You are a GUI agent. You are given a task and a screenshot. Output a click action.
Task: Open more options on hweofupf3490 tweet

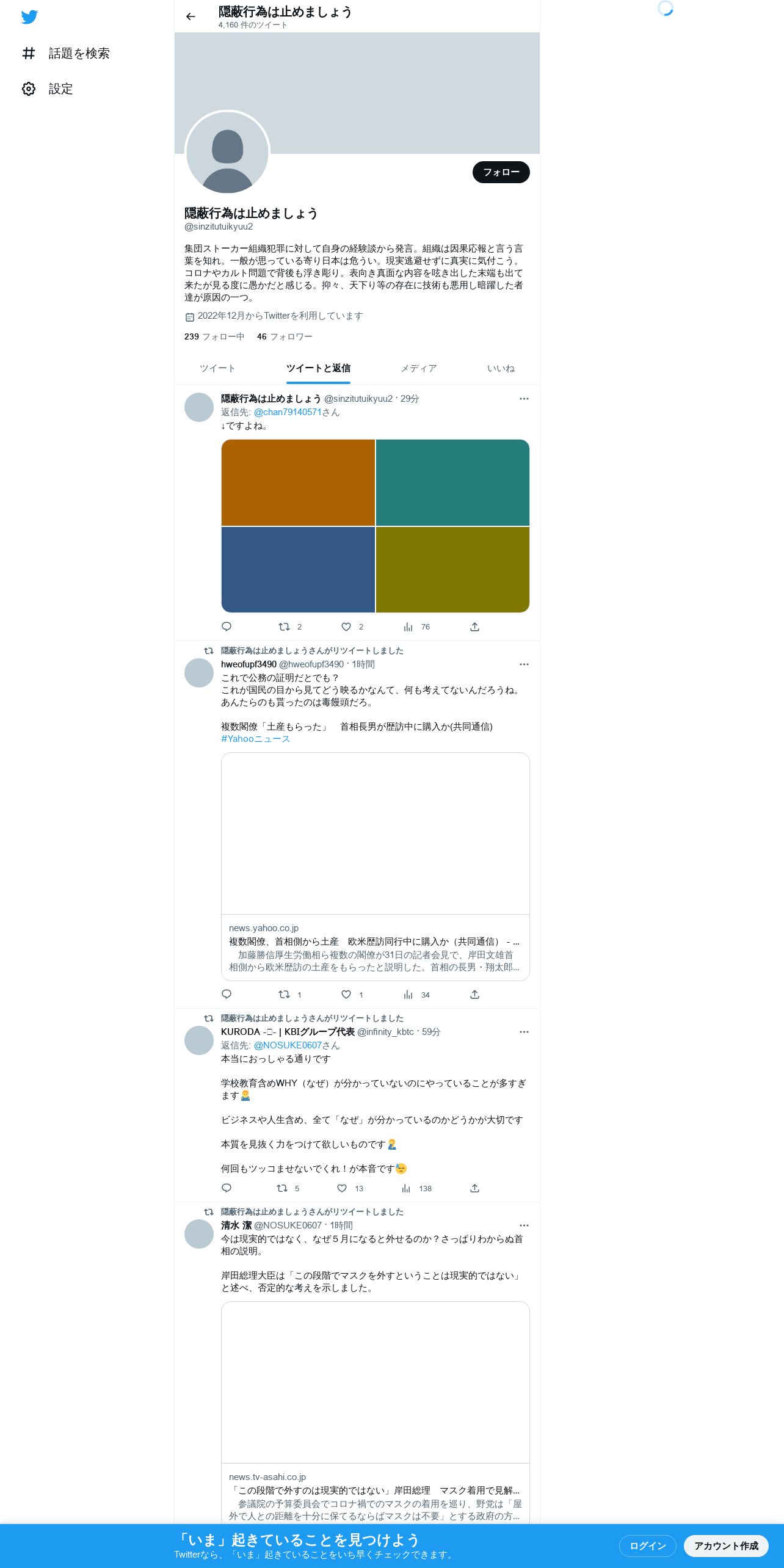click(524, 664)
